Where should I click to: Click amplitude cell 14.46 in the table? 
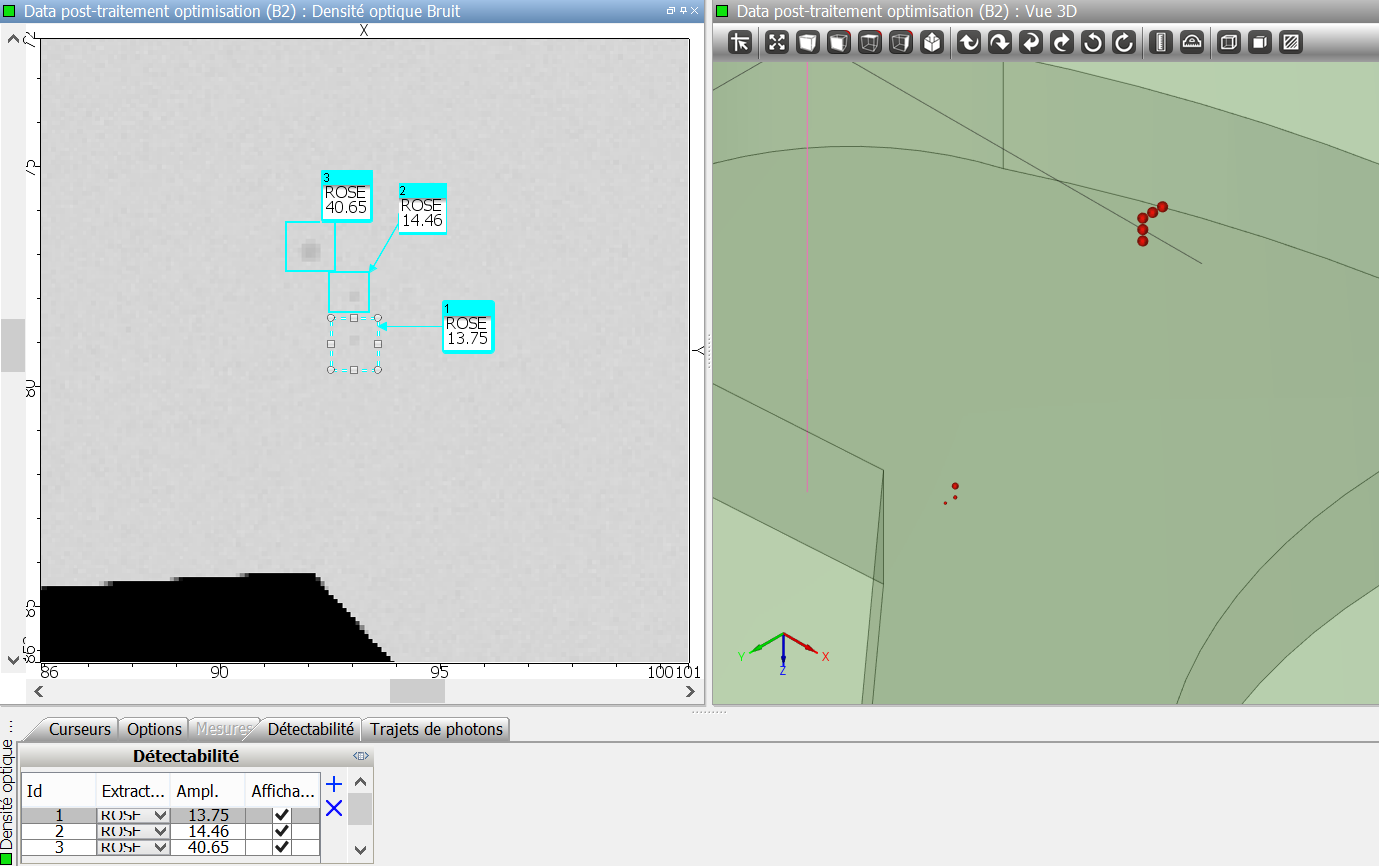[x=209, y=831]
